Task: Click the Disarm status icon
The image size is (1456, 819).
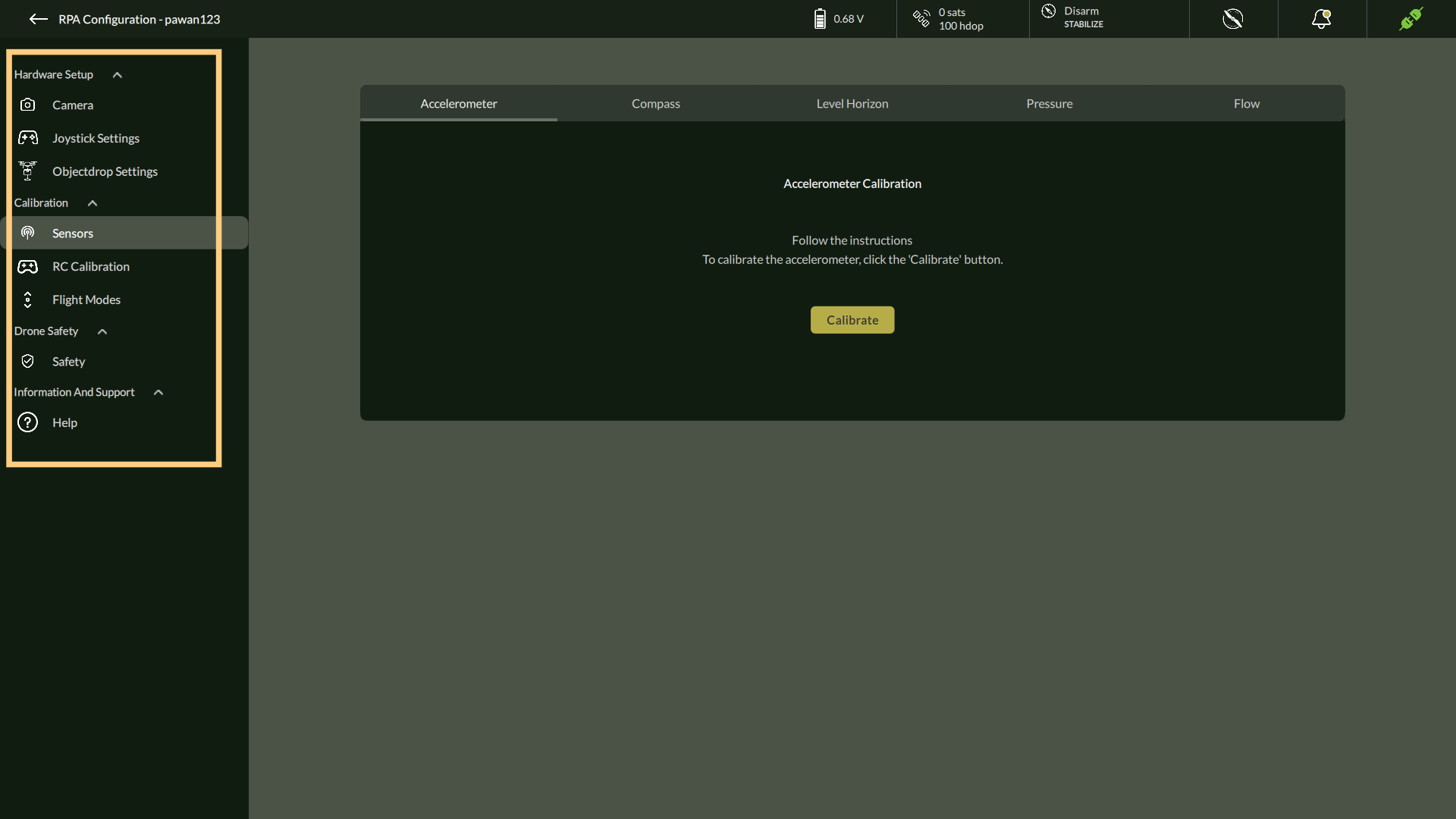Action: click(x=1049, y=11)
